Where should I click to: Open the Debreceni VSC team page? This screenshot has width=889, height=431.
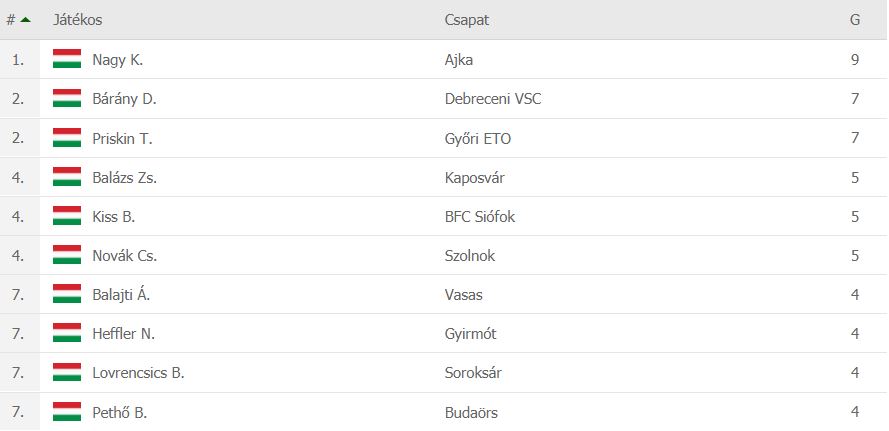(x=493, y=99)
